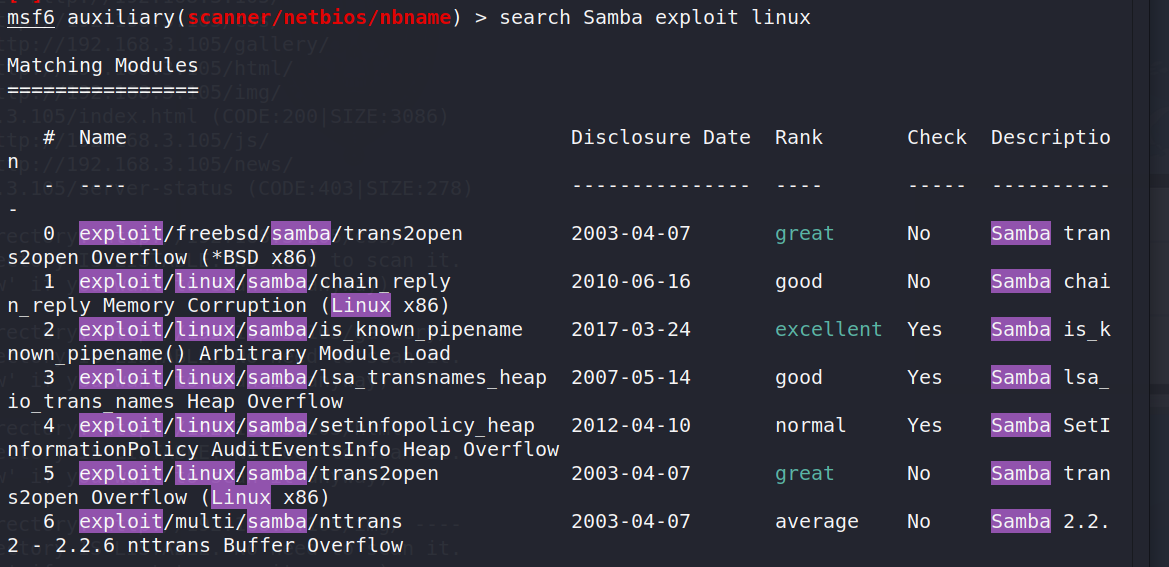The image size is (1169, 567).
Task: Click row number 6 in module list
Action: coord(49,522)
